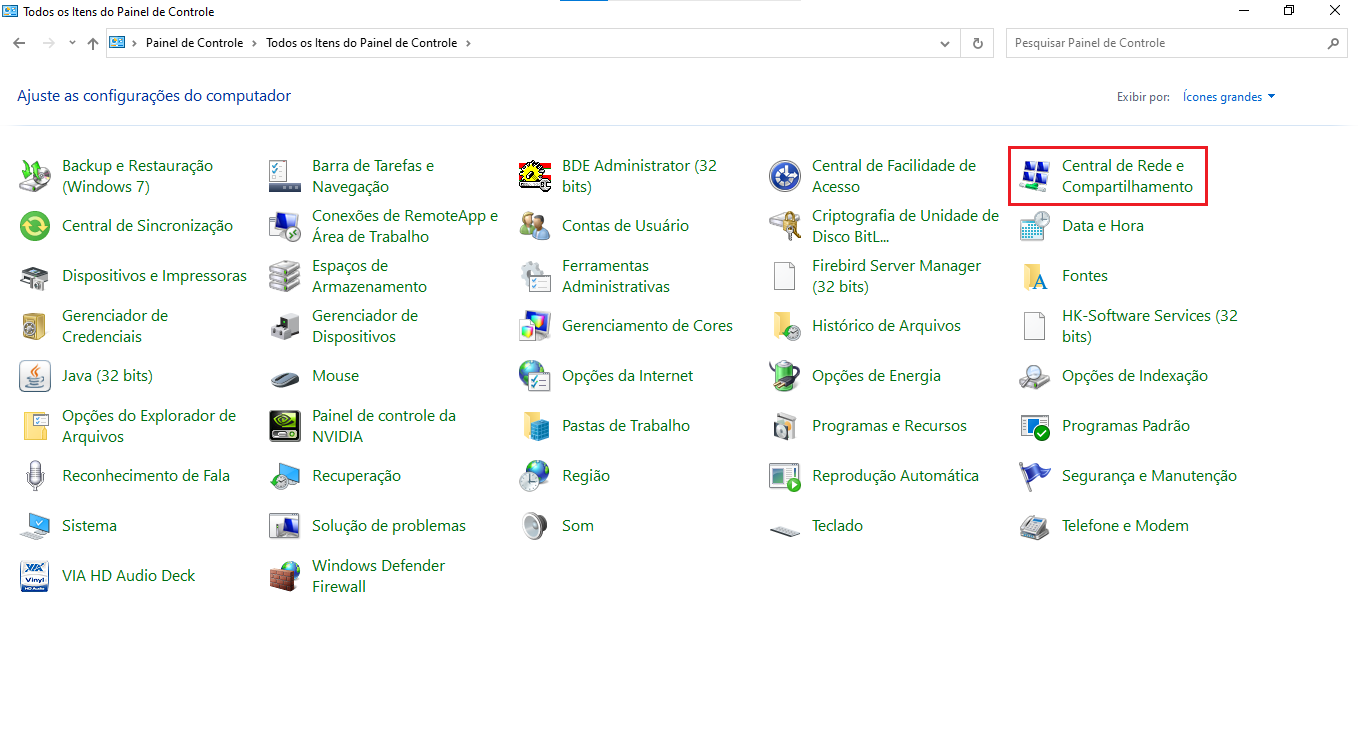Open the Reconhecimento de Fala microphone icon
Viewport: 1358px width, 738px height.
(x=35, y=476)
